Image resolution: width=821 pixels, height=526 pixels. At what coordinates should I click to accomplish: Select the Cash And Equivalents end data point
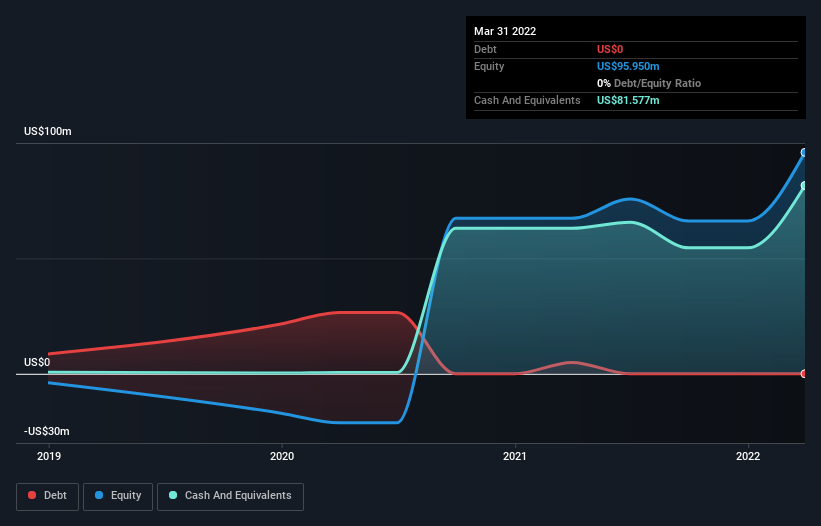coord(804,186)
